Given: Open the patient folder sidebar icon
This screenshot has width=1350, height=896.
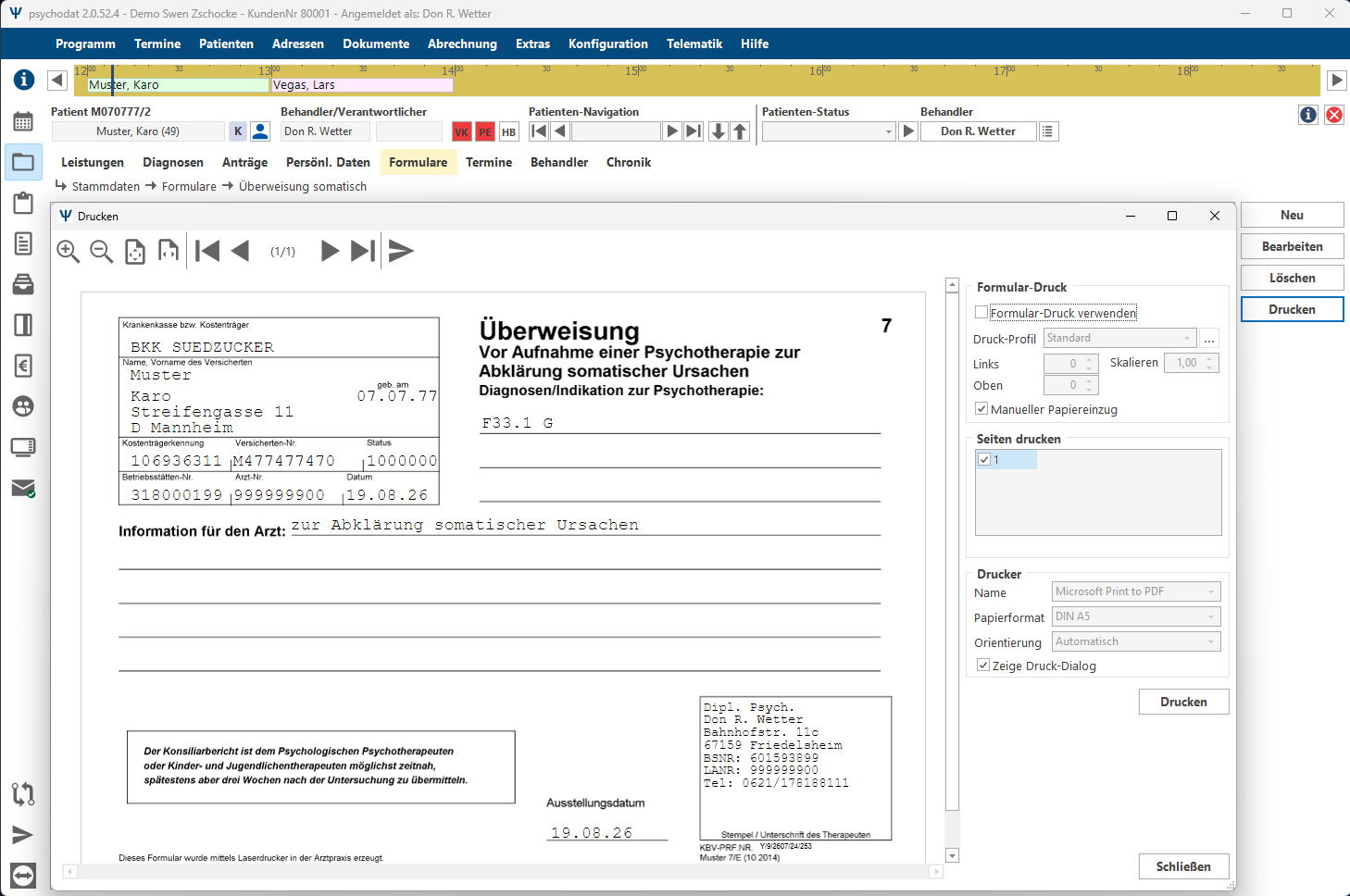Looking at the screenshot, I should (23, 163).
